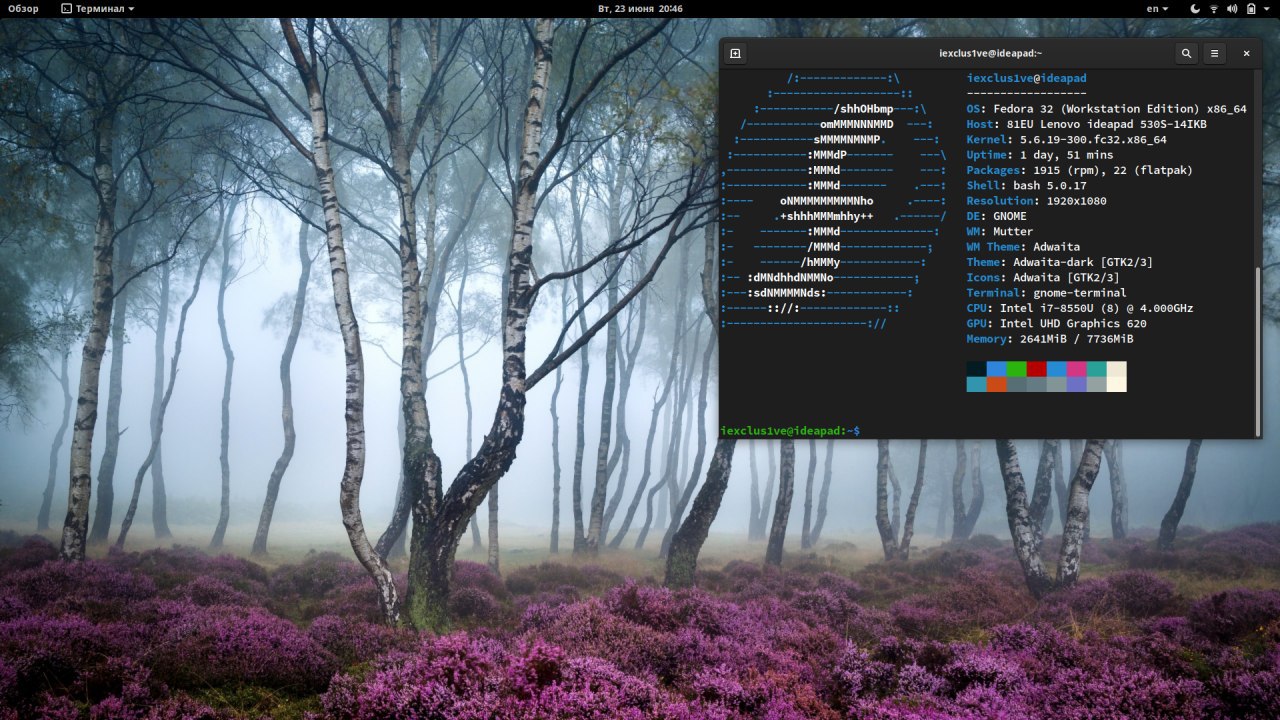This screenshot has width=1280, height=720.
Task: Click the Memory value '2641MiB / 7736MiB'
Action: pyautogui.click(x=1076, y=339)
